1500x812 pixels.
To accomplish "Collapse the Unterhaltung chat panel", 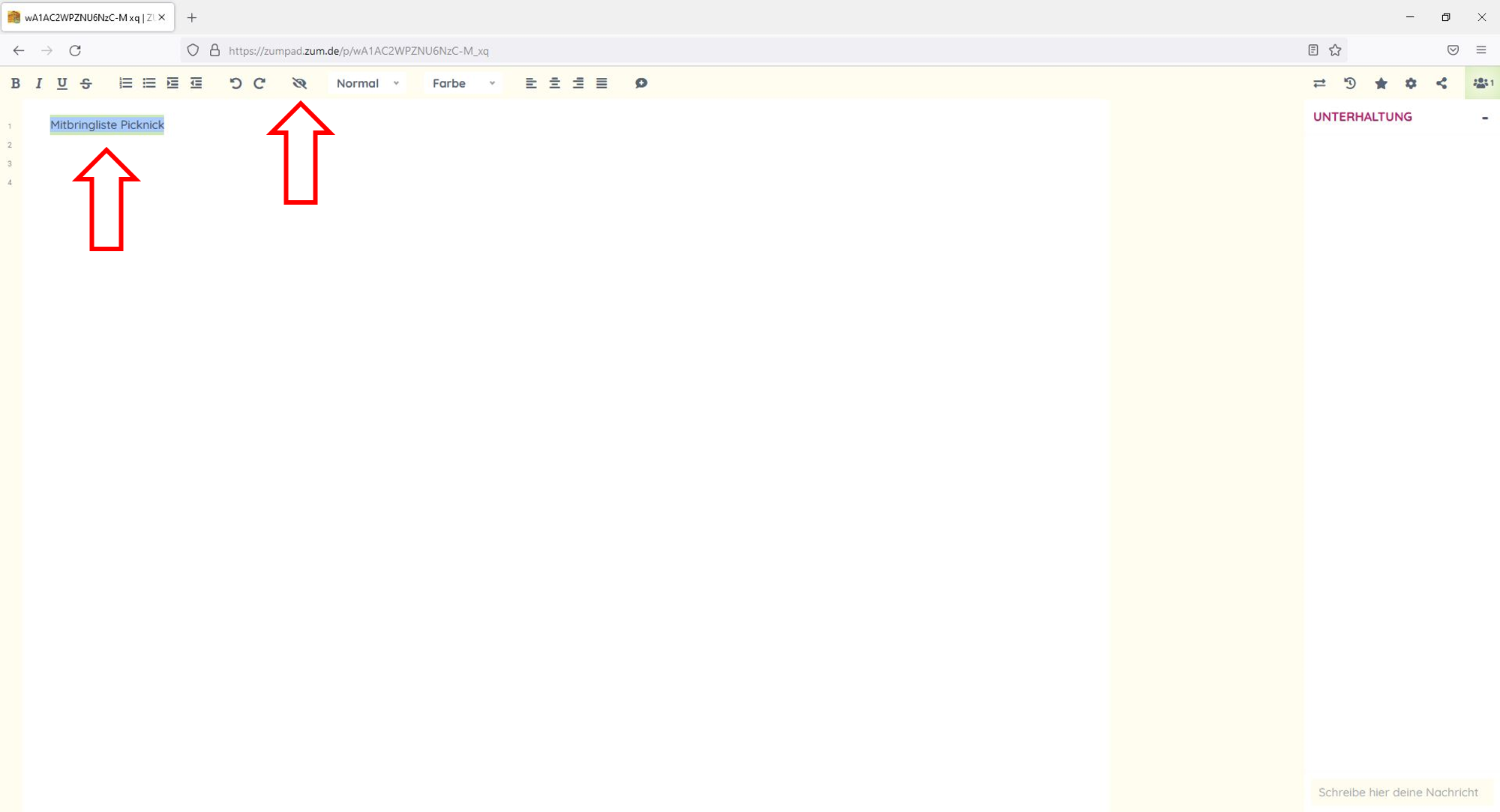I will [1484, 118].
